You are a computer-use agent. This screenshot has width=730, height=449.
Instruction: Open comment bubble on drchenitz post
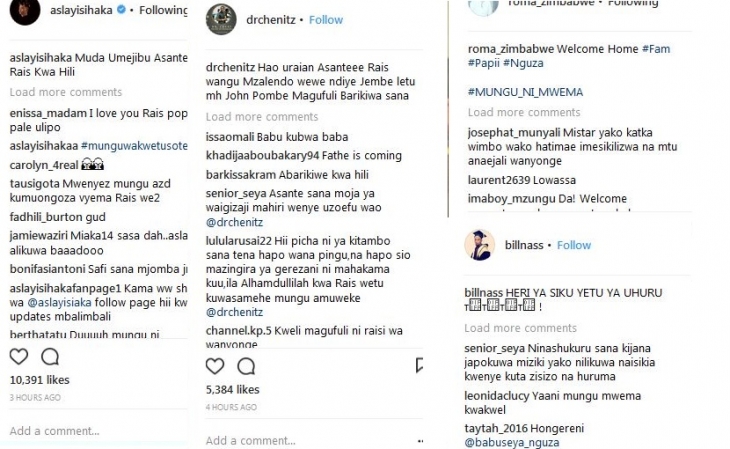coord(246,367)
